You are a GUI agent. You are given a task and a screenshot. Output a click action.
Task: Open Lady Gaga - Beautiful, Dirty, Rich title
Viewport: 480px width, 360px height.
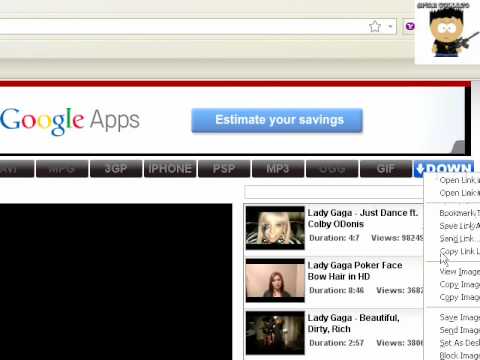353,323
